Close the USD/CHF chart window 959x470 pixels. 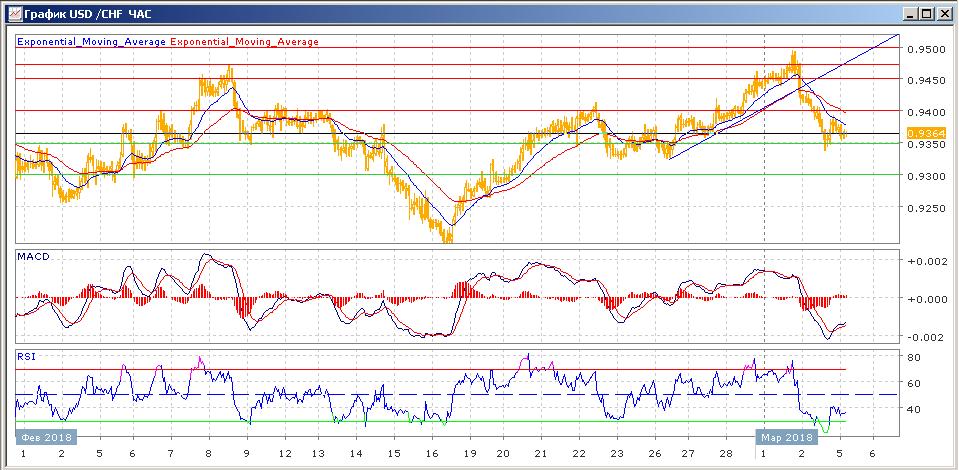point(944,12)
